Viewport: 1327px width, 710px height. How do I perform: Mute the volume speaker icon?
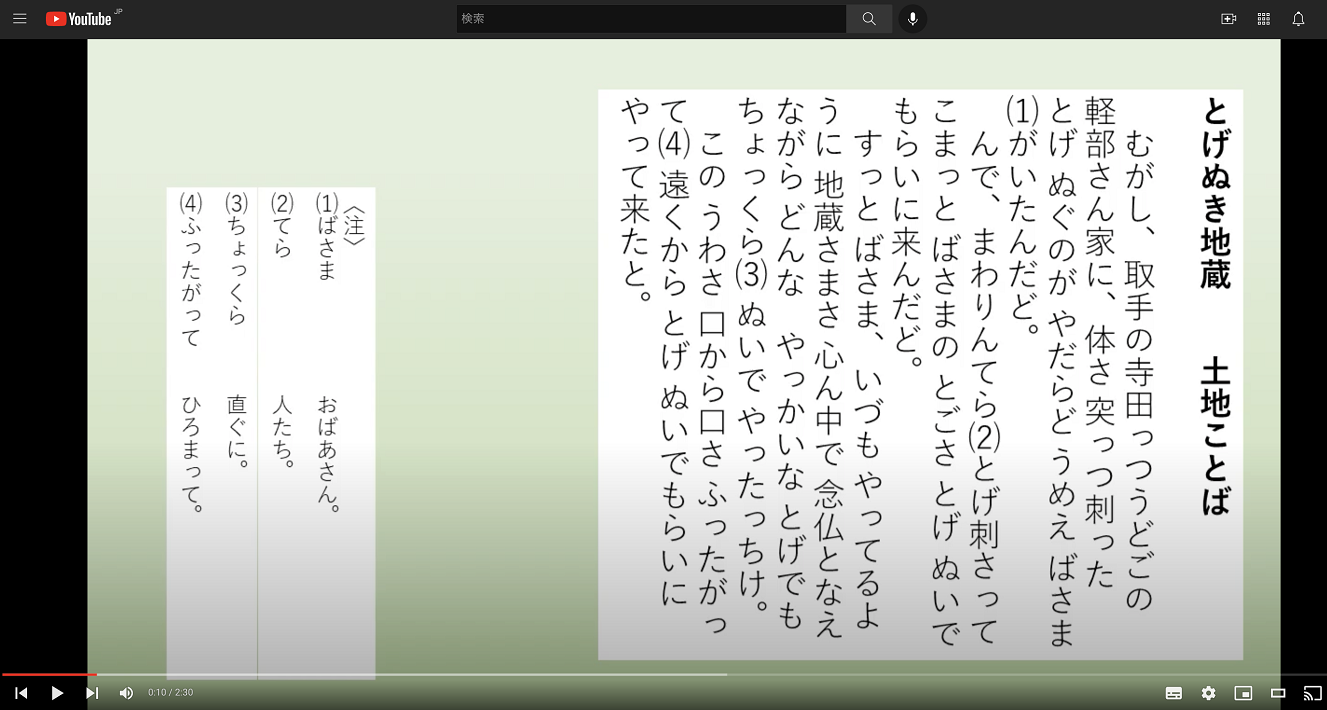click(126, 693)
